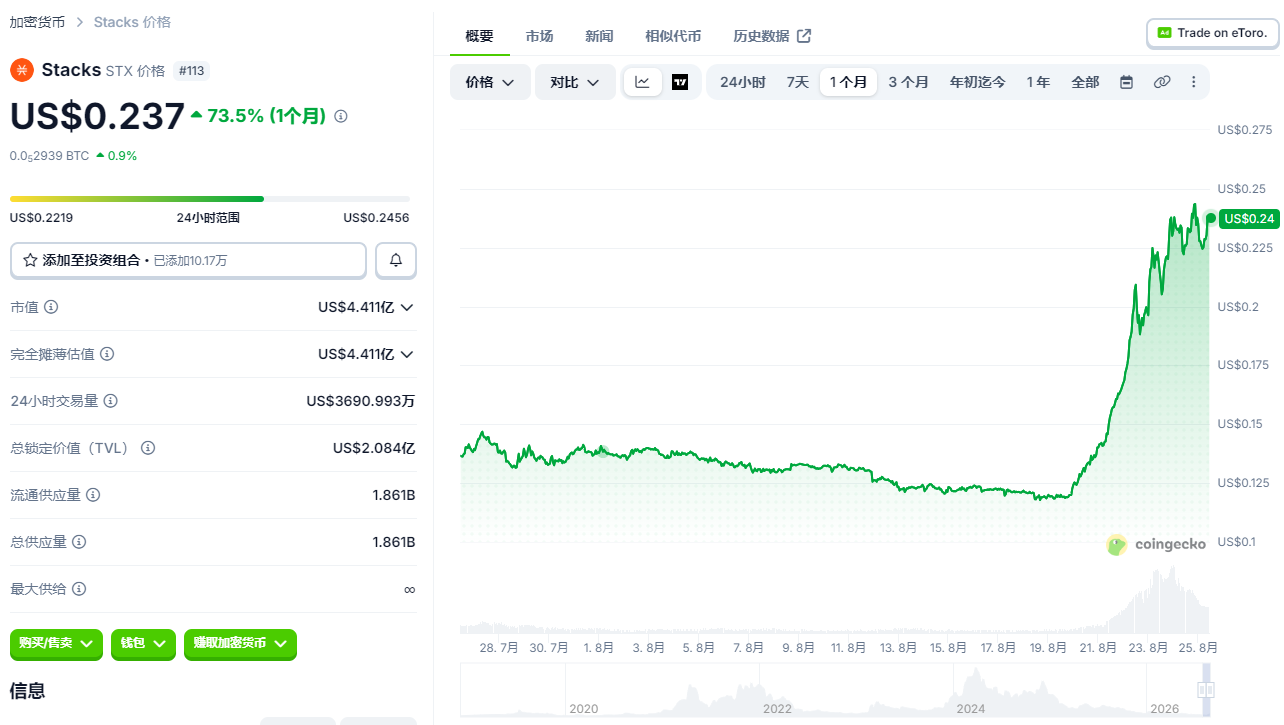Select 1个月 time range
This screenshot has width=1284, height=725.
848,82
